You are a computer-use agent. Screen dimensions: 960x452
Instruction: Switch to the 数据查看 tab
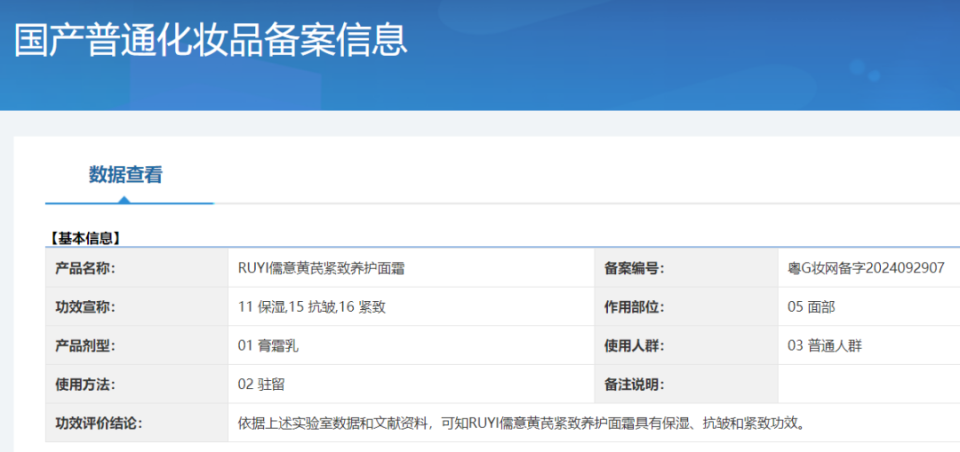coord(126,175)
